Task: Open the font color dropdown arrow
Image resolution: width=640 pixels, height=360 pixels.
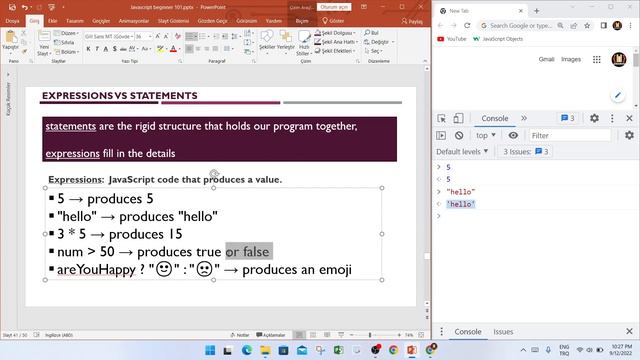Action: pyautogui.click(x=180, y=49)
